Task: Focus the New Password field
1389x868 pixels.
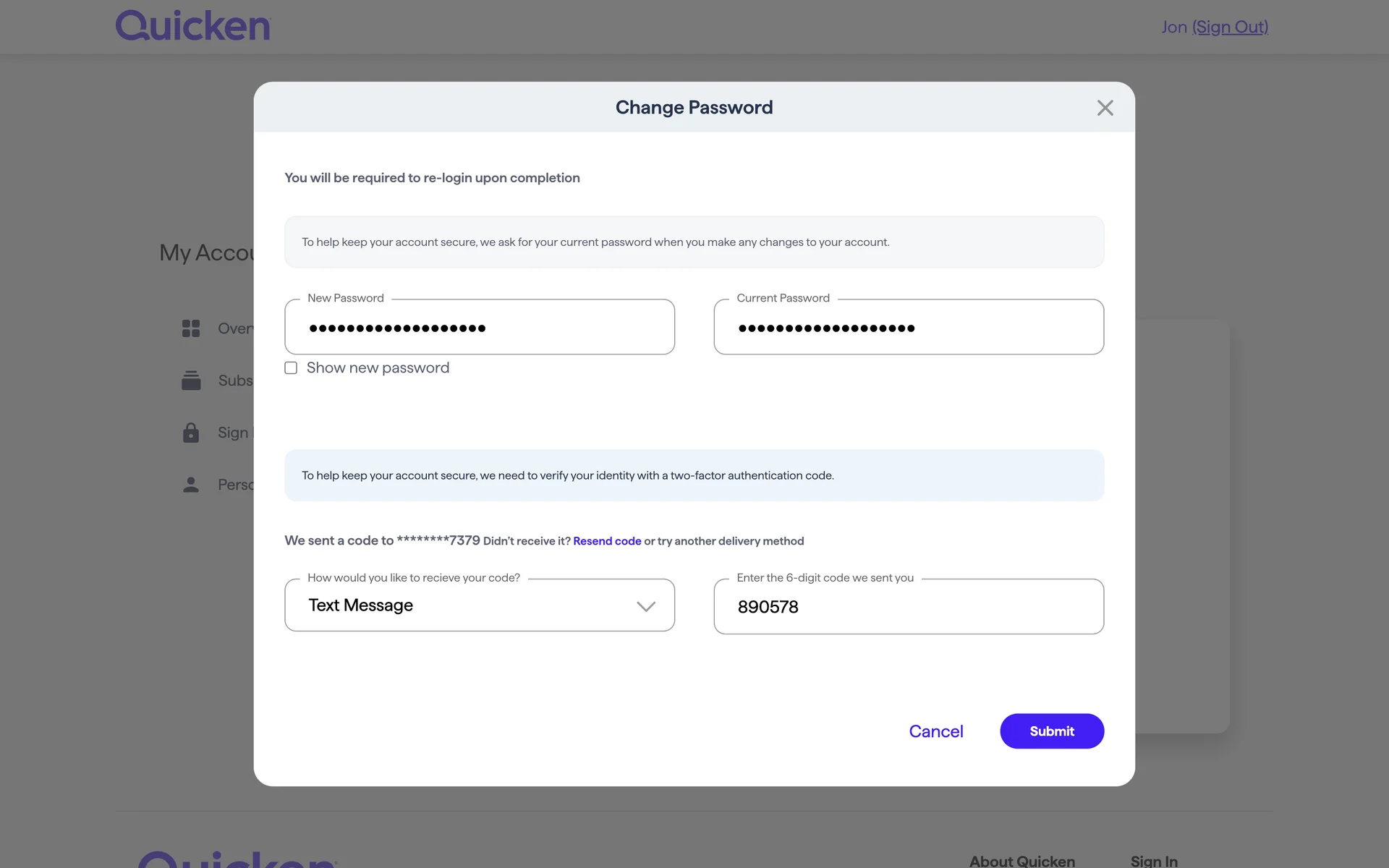Action: (x=479, y=328)
